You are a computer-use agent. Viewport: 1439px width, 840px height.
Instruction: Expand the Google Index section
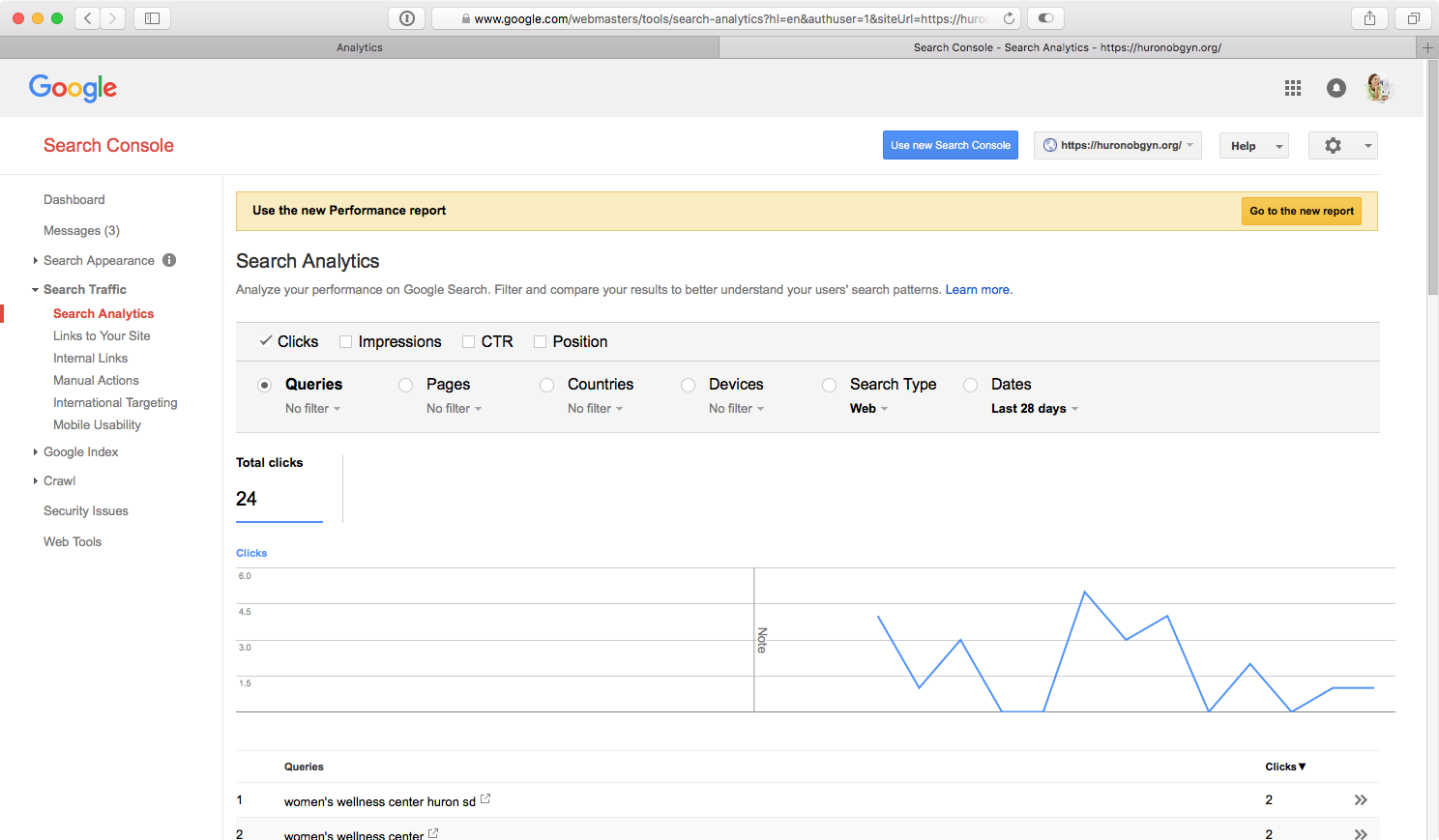coord(36,452)
